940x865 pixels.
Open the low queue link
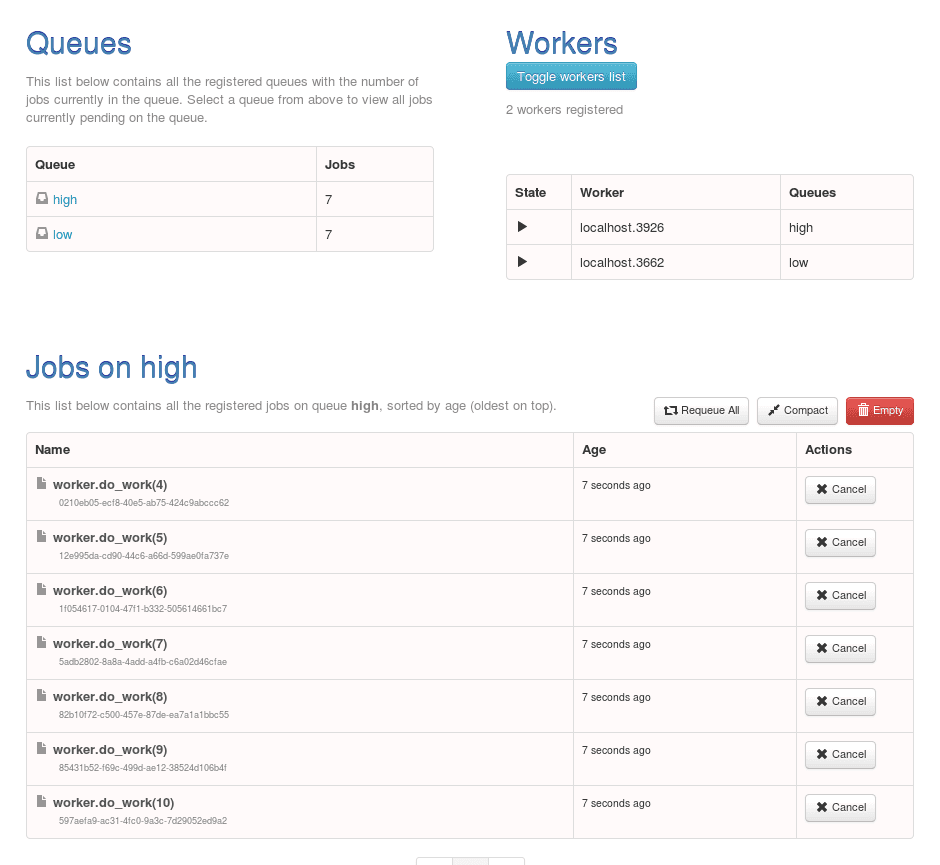(62, 234)
